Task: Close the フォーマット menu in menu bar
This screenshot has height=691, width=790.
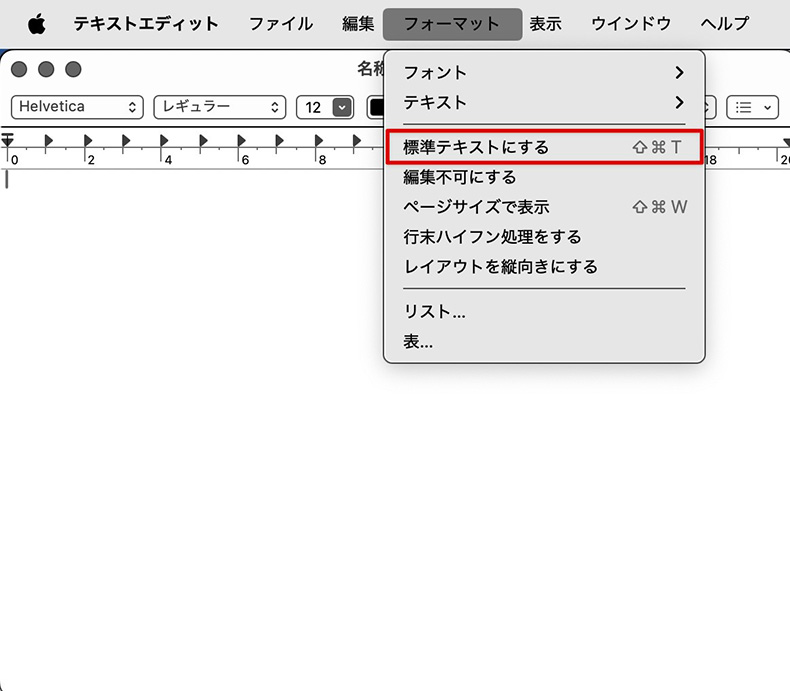Action: pyautogui.click(x=452, y=24)
